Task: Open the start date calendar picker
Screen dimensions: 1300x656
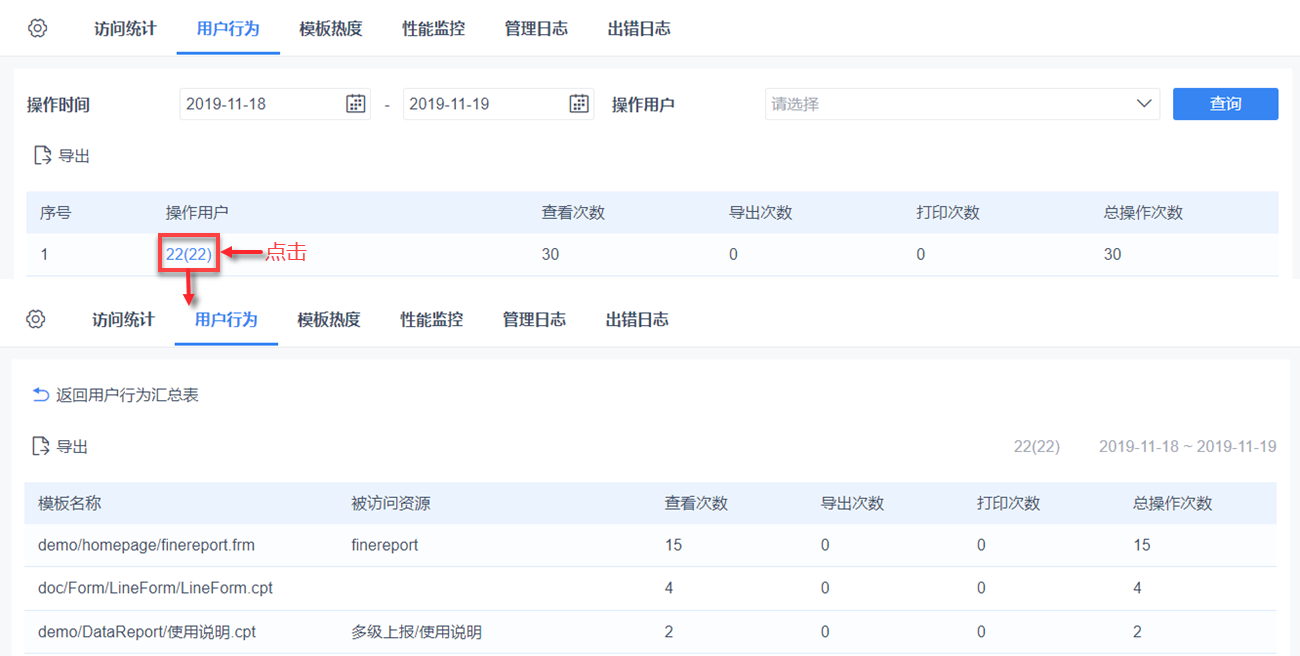Action: click(x=356, y=103)
